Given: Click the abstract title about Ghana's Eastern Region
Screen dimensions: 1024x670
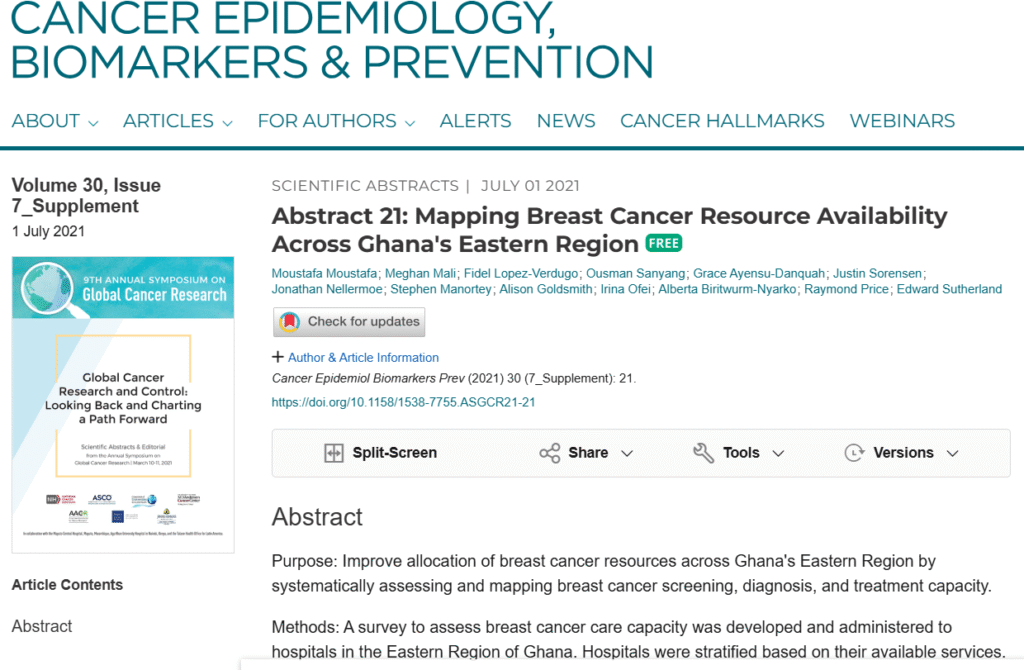Looking at the screenshot, I should [609, 230].
